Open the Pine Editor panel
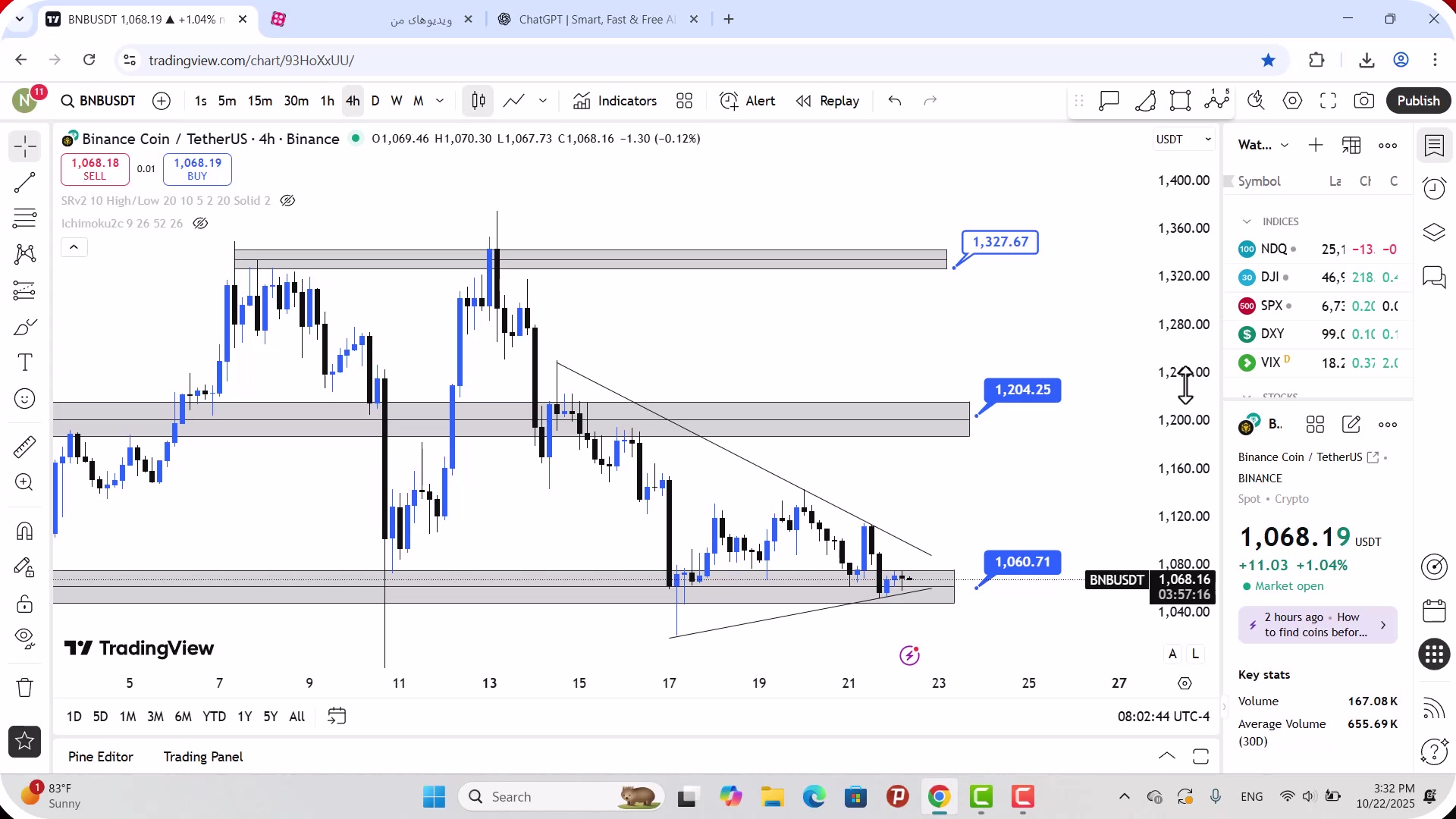 [x=101, y=757]
